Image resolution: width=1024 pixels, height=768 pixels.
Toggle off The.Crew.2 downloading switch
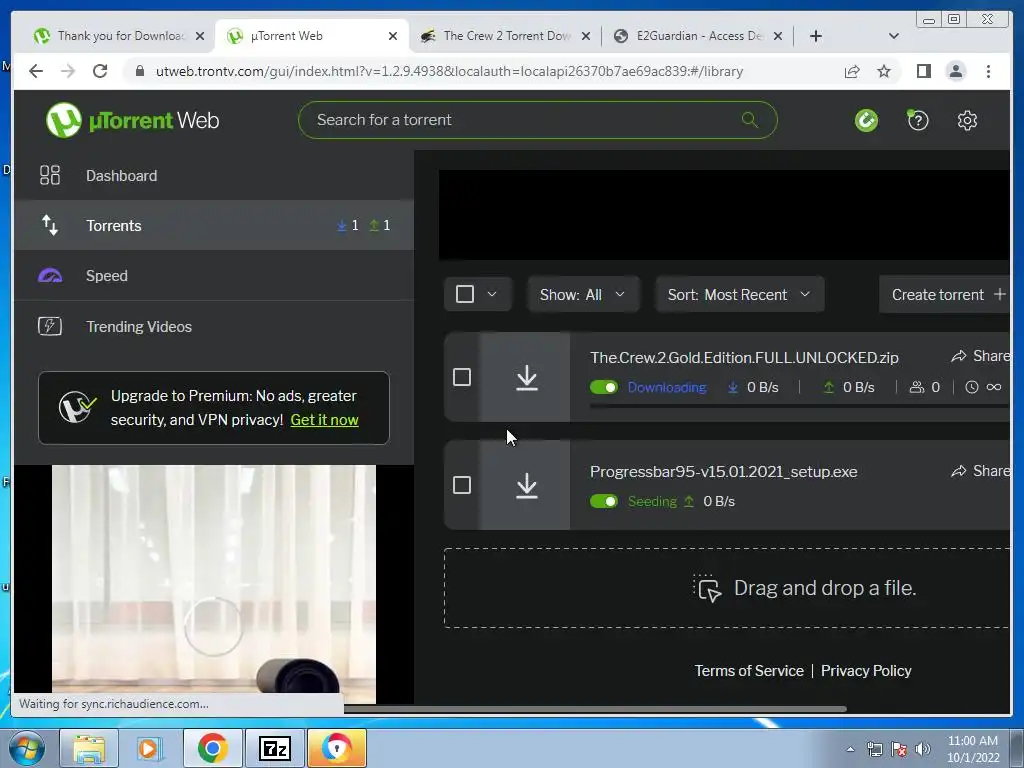pyautogui.click(x=603, y=387)
